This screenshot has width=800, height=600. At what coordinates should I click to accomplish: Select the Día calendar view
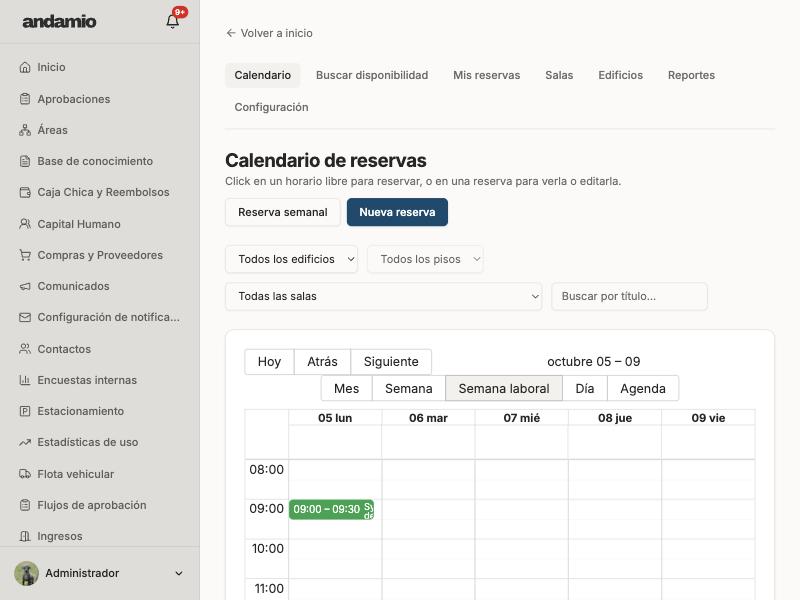tap(585, 389)
